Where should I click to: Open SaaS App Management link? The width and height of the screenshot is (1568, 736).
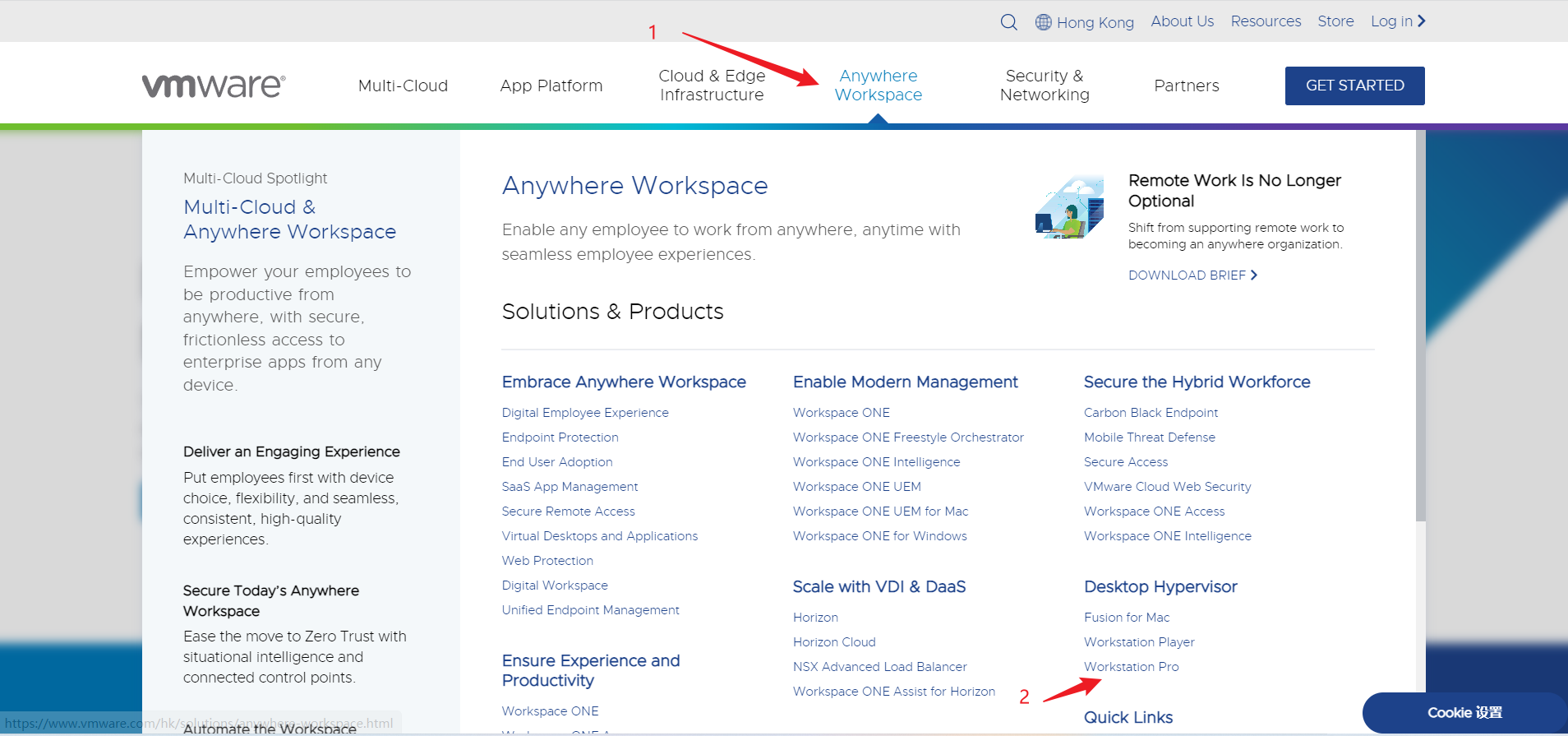[570, 487]
